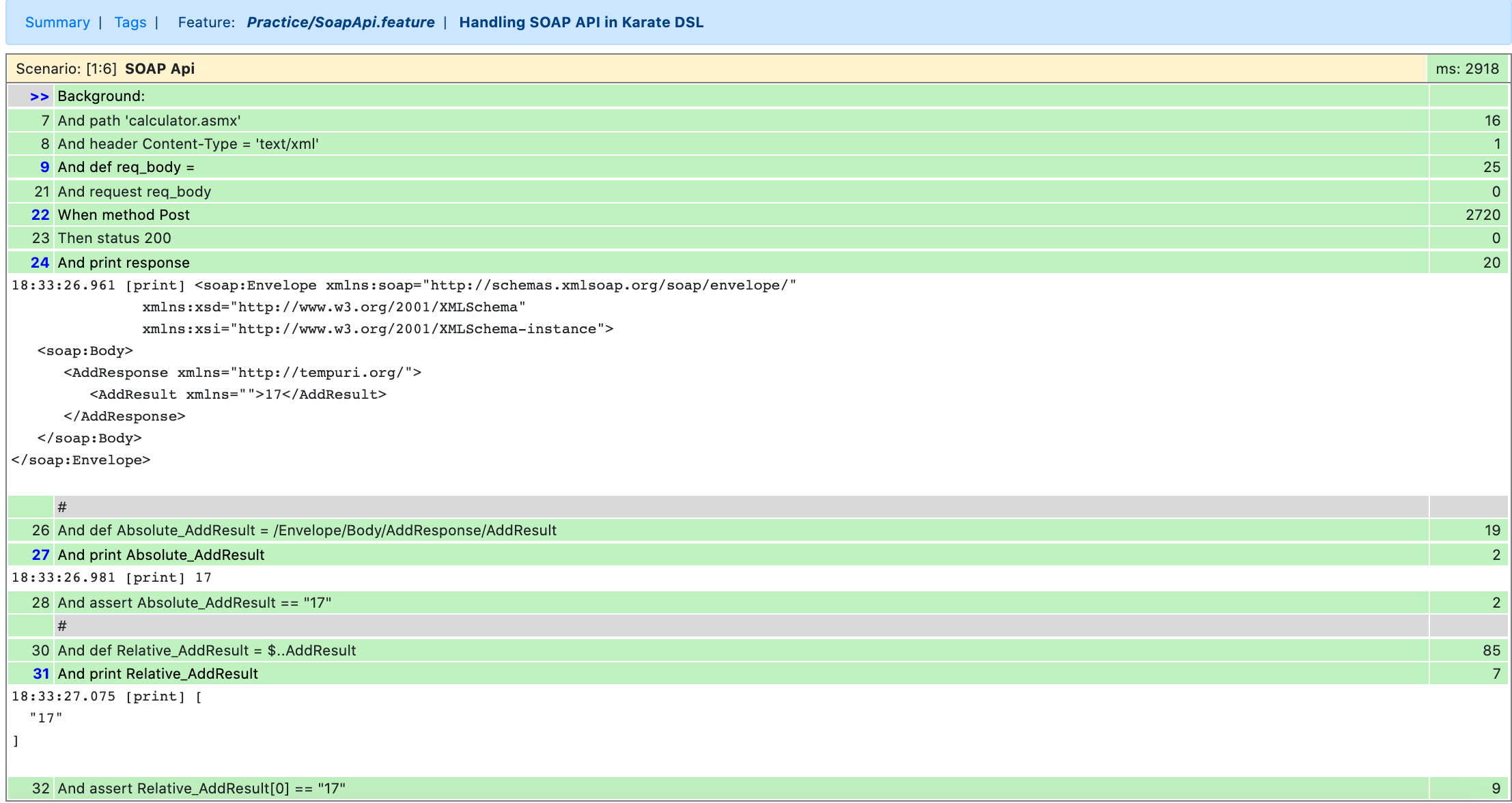Open the Tags link
This screenshot has height=803, width=1512.
[130, 22]
